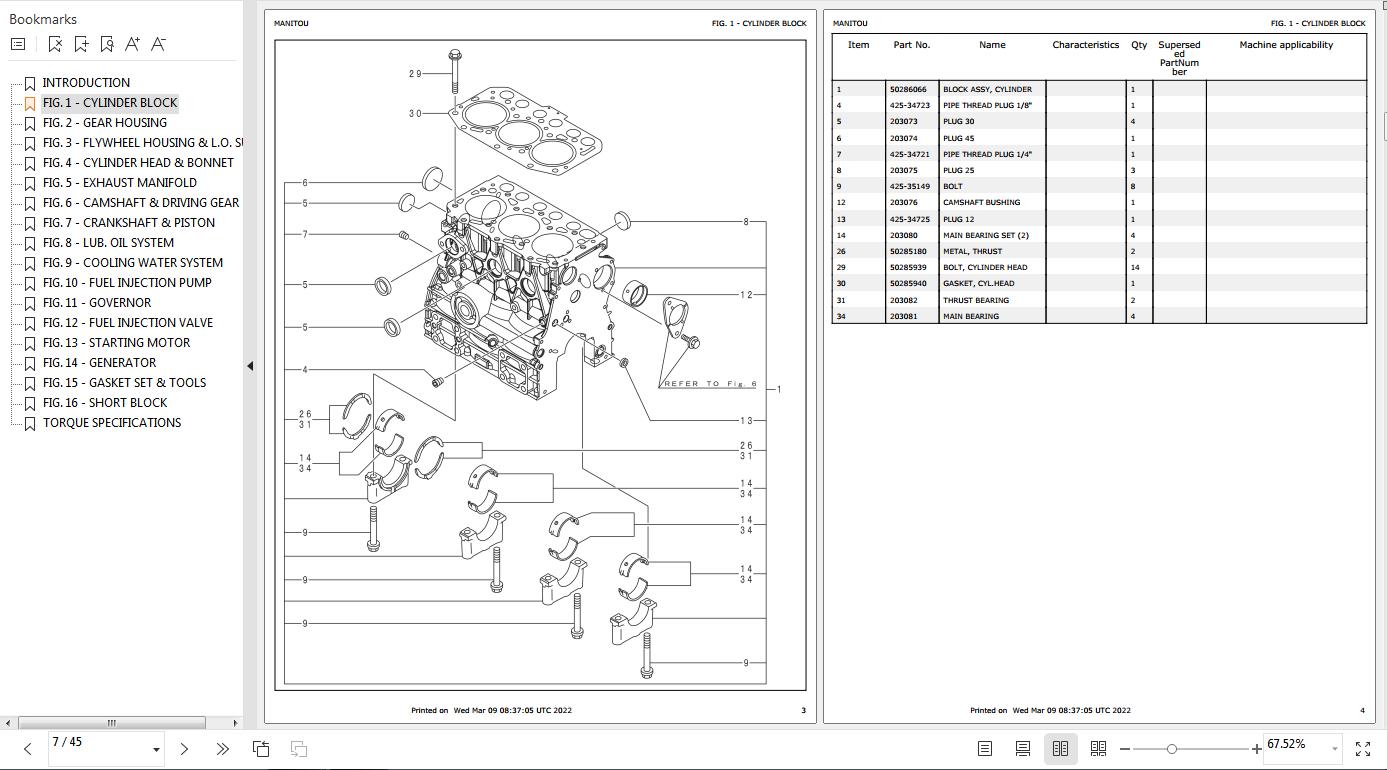The height and width of the screenshot is (770, 1387).
Task: Click the add bookmark icon
Action: click(x=81, y=44)
